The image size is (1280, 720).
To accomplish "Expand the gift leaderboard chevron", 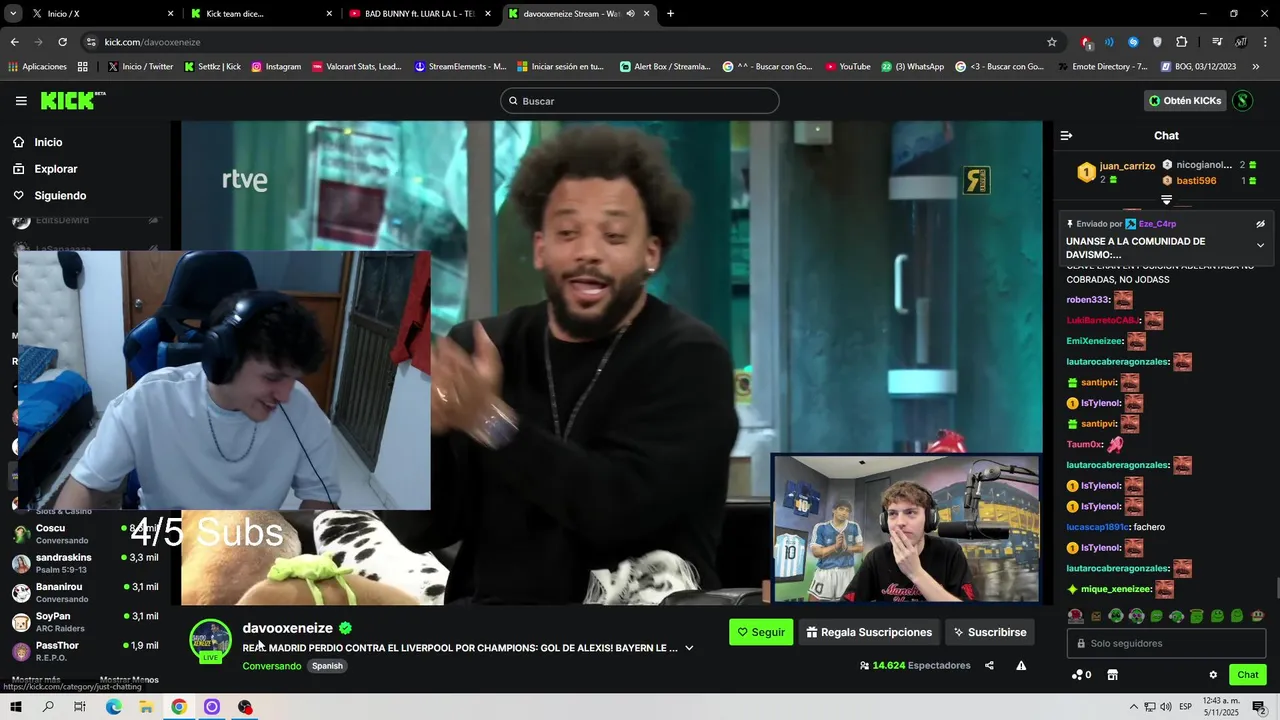I will (x=1166, y=201).
